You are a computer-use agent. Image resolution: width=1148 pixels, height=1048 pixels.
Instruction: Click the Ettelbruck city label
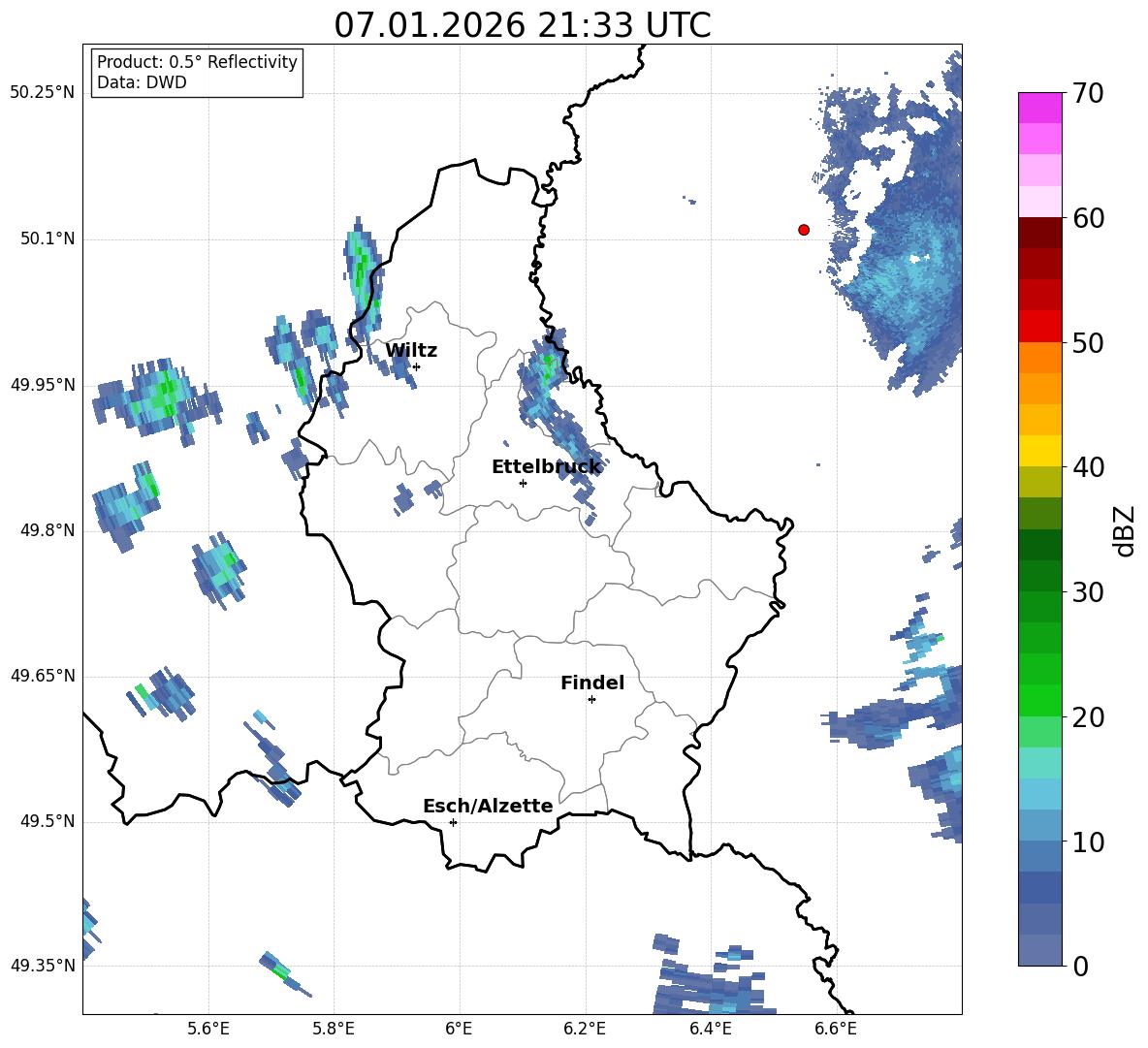[x=546, y=467]
